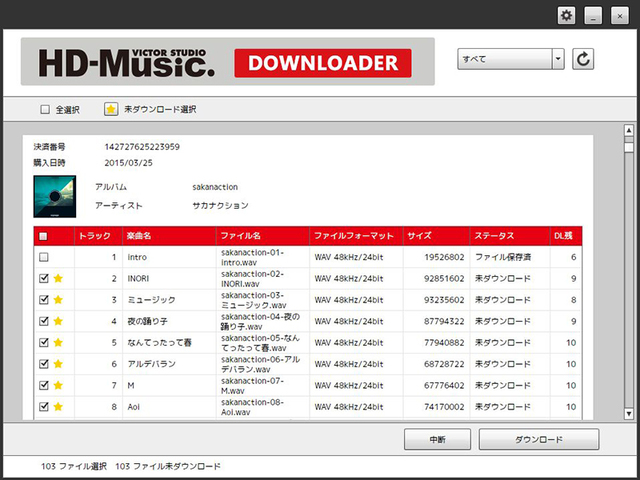
Task: Uncheck the 夜の踊り子 track checkbox
Action: [x=44, y=321]
